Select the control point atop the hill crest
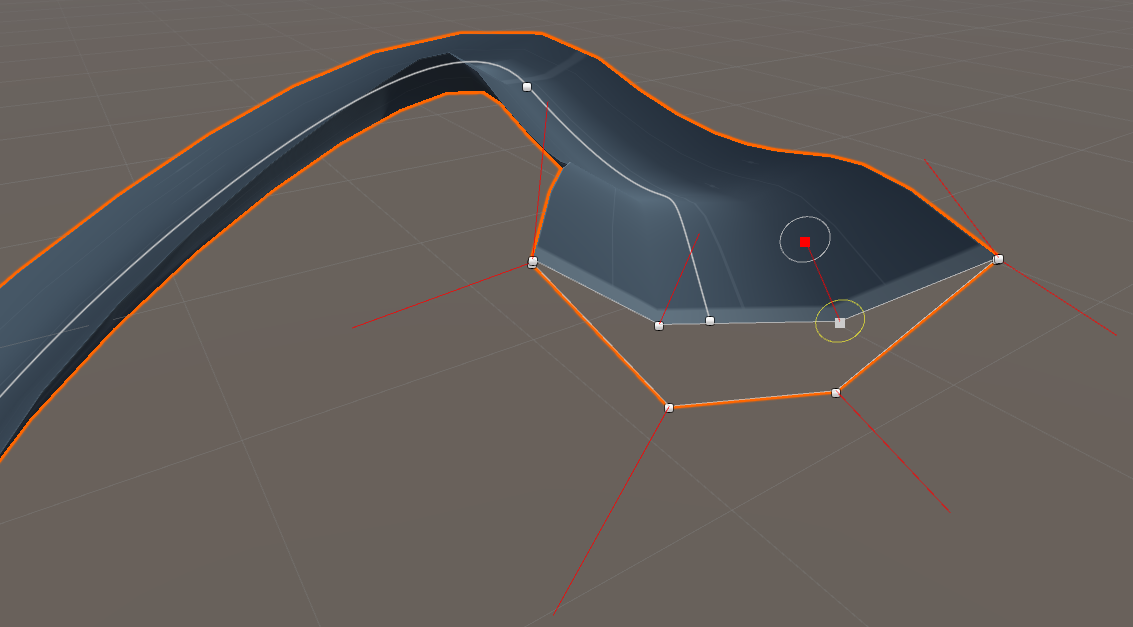This screenshot has height=627, width=1133. tap(527, 86)
